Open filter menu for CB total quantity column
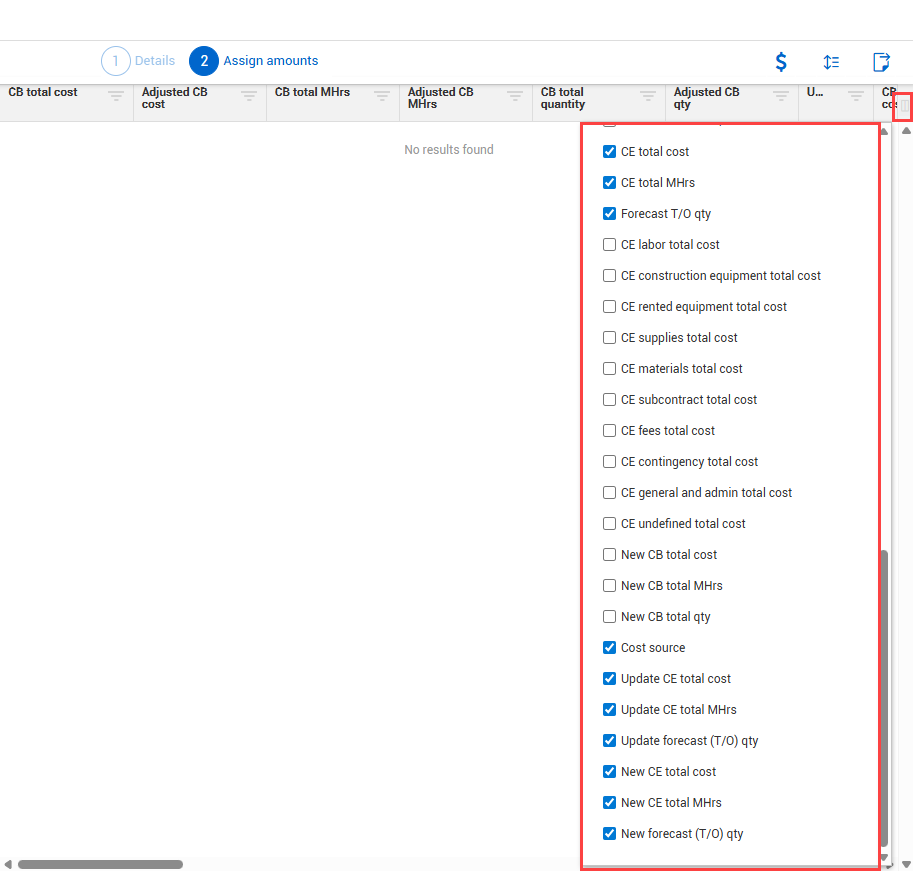 coord(648,96)
